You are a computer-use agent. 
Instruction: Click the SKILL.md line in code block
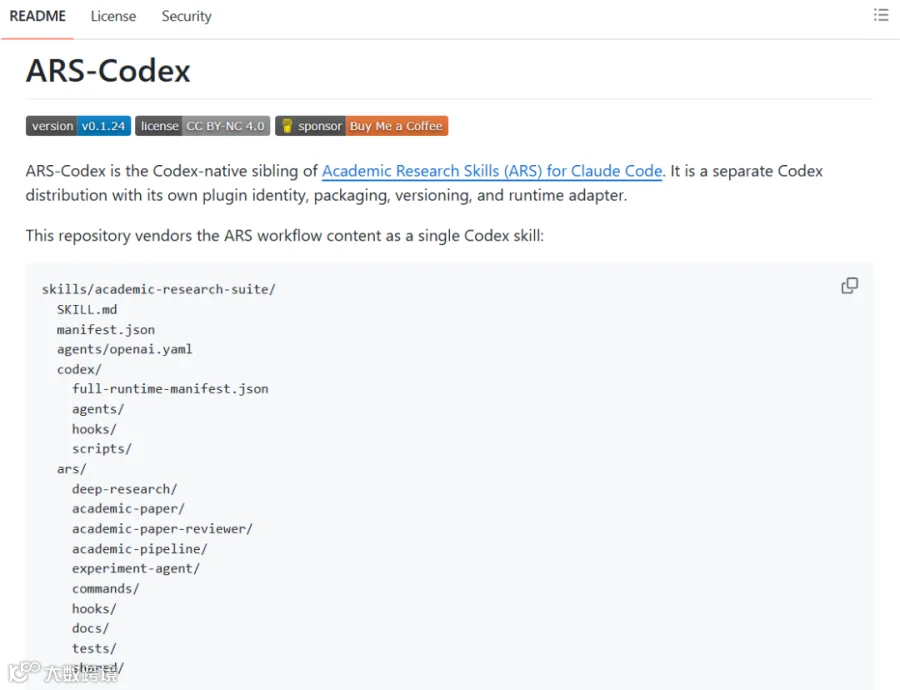[87, 309]
